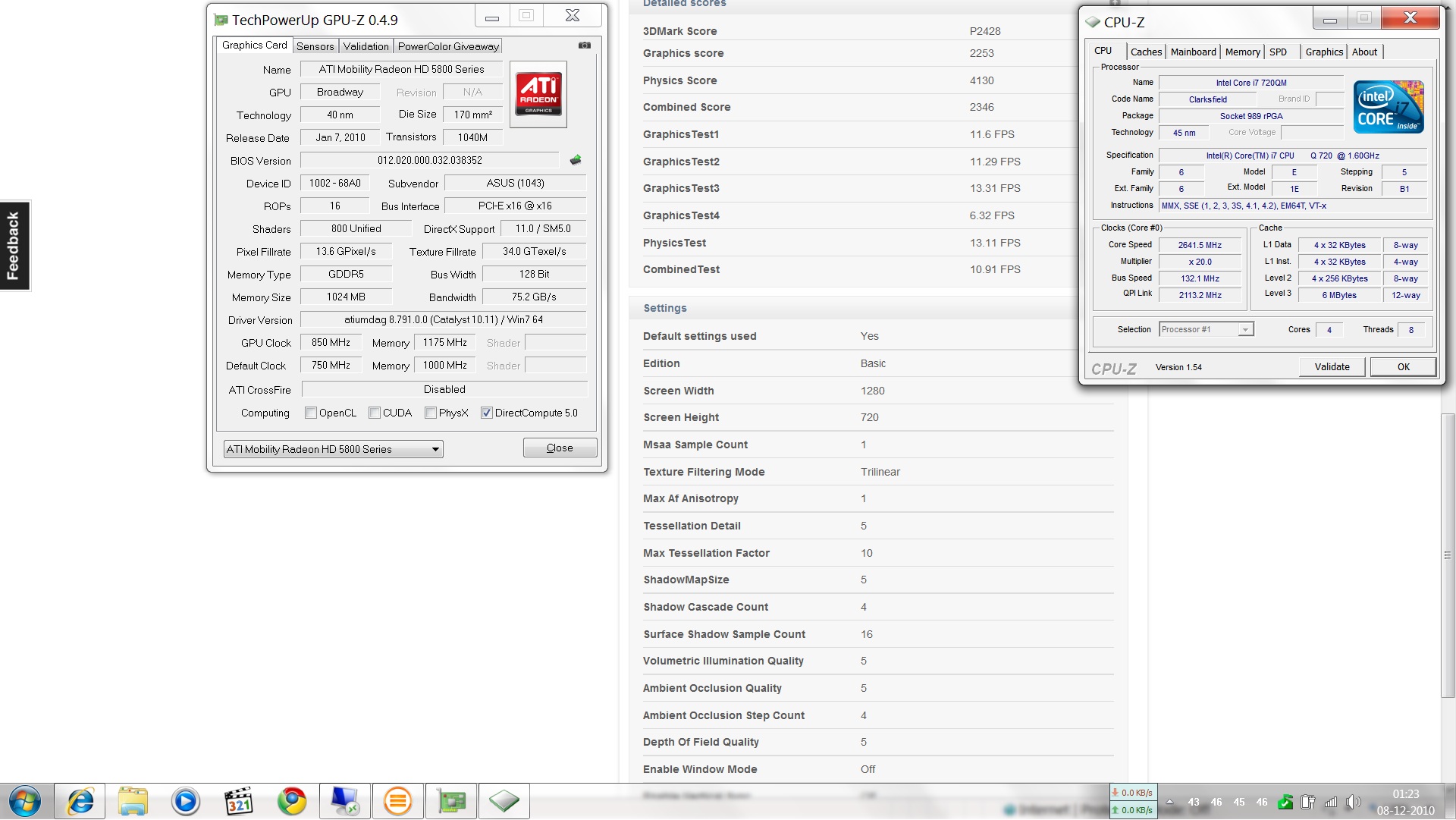Switch to GPU-Z via taskbar graphics card icon
The width and height of the screenshot is (1456, 820).
[x=451, y=801]
